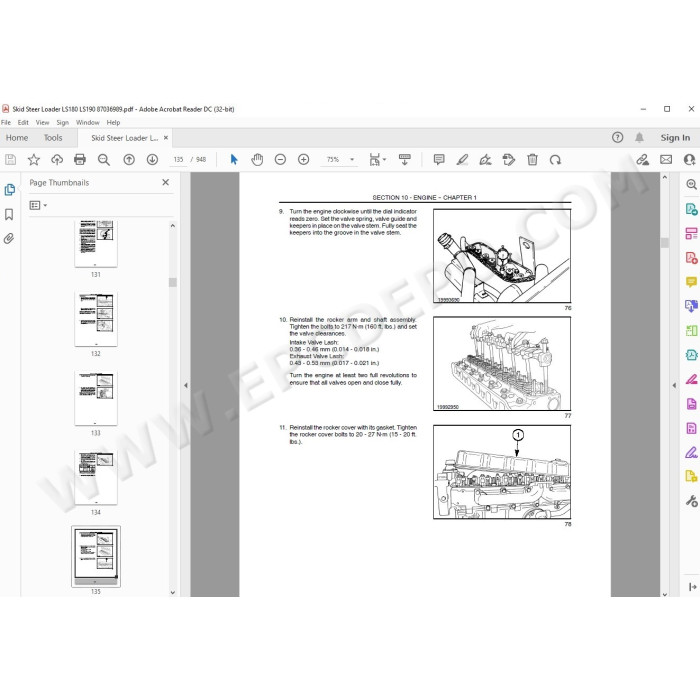Open More Tools wrench icon
This screenshot has height=700, width=700.
692,501
